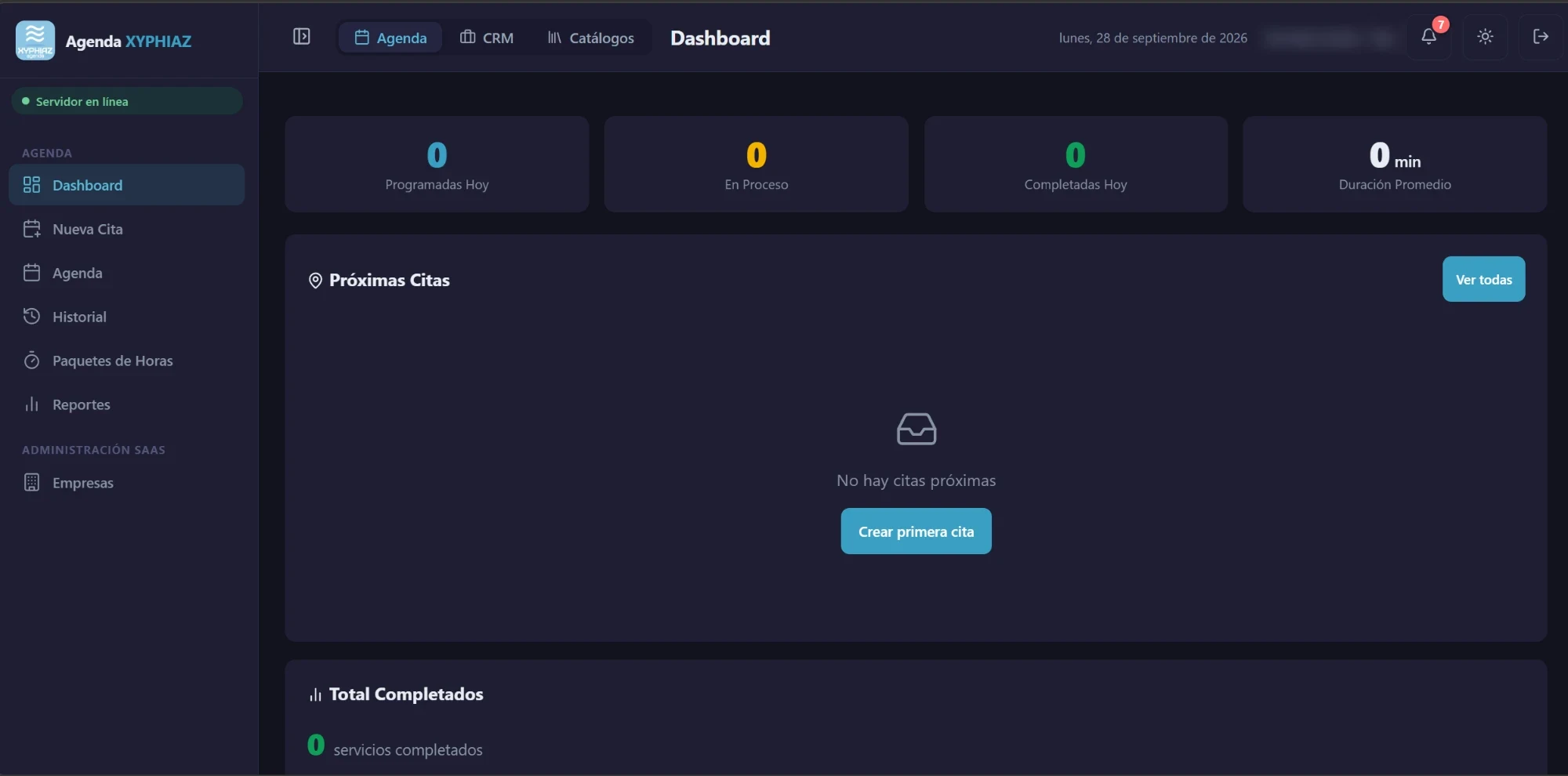
Task: Click the Total Completados heading
Action: pos(406,694)
